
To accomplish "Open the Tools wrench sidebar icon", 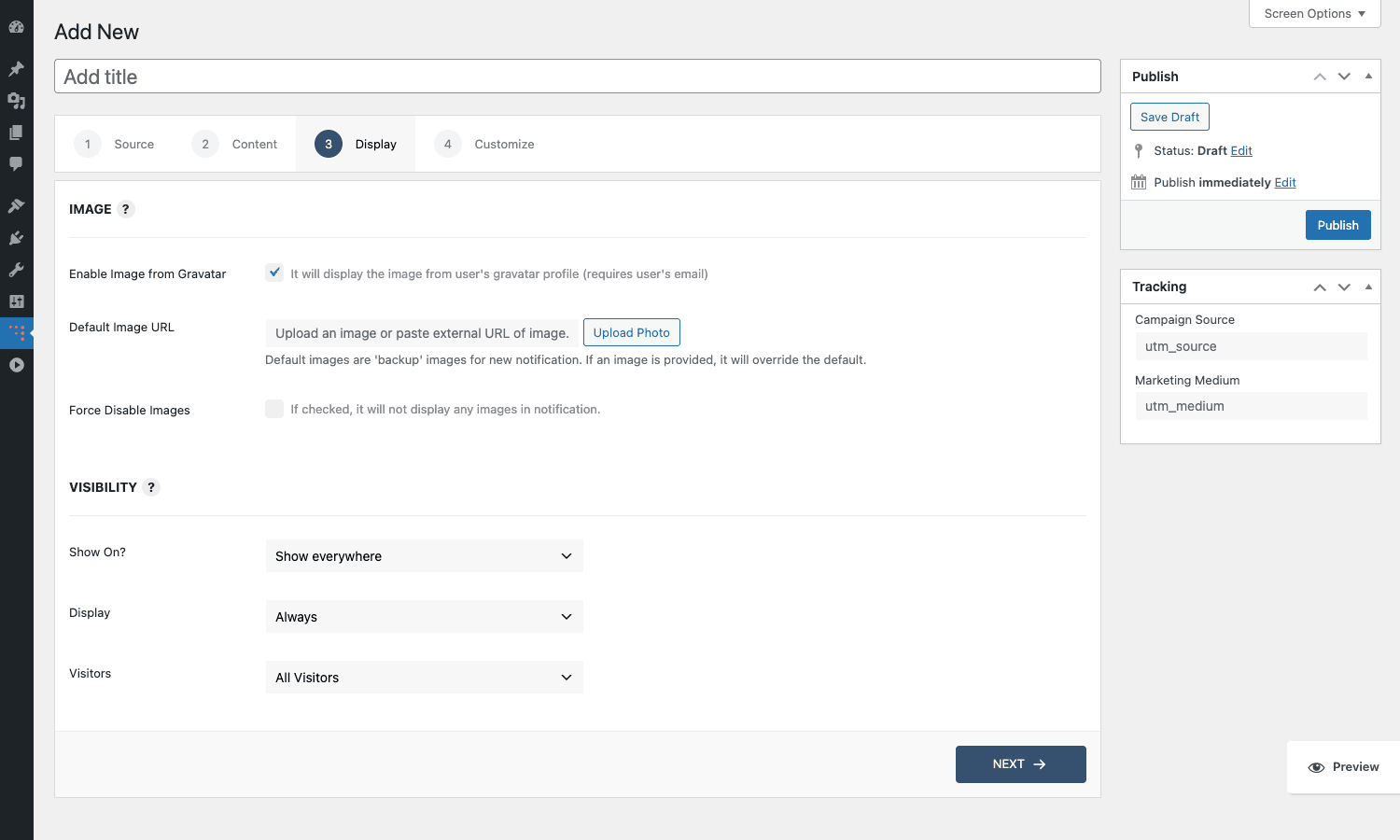I will (x=16, y=270).
